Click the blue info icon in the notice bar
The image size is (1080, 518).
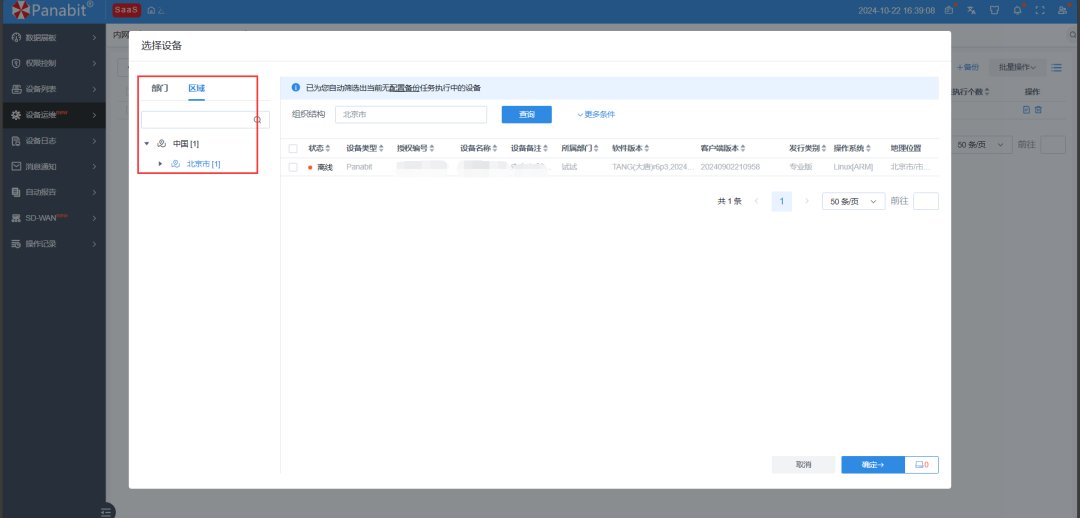coord(295,87)
